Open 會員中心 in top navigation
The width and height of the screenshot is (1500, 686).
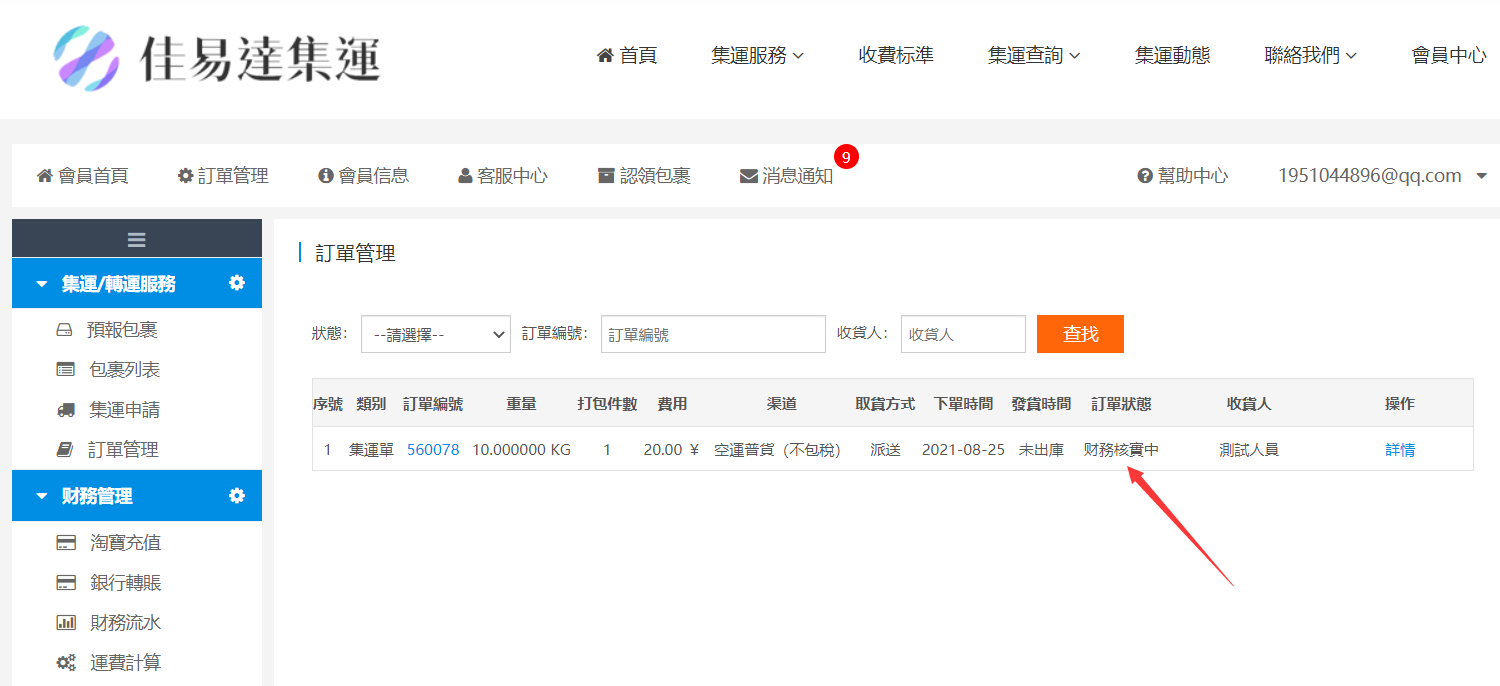(1449, 56)
